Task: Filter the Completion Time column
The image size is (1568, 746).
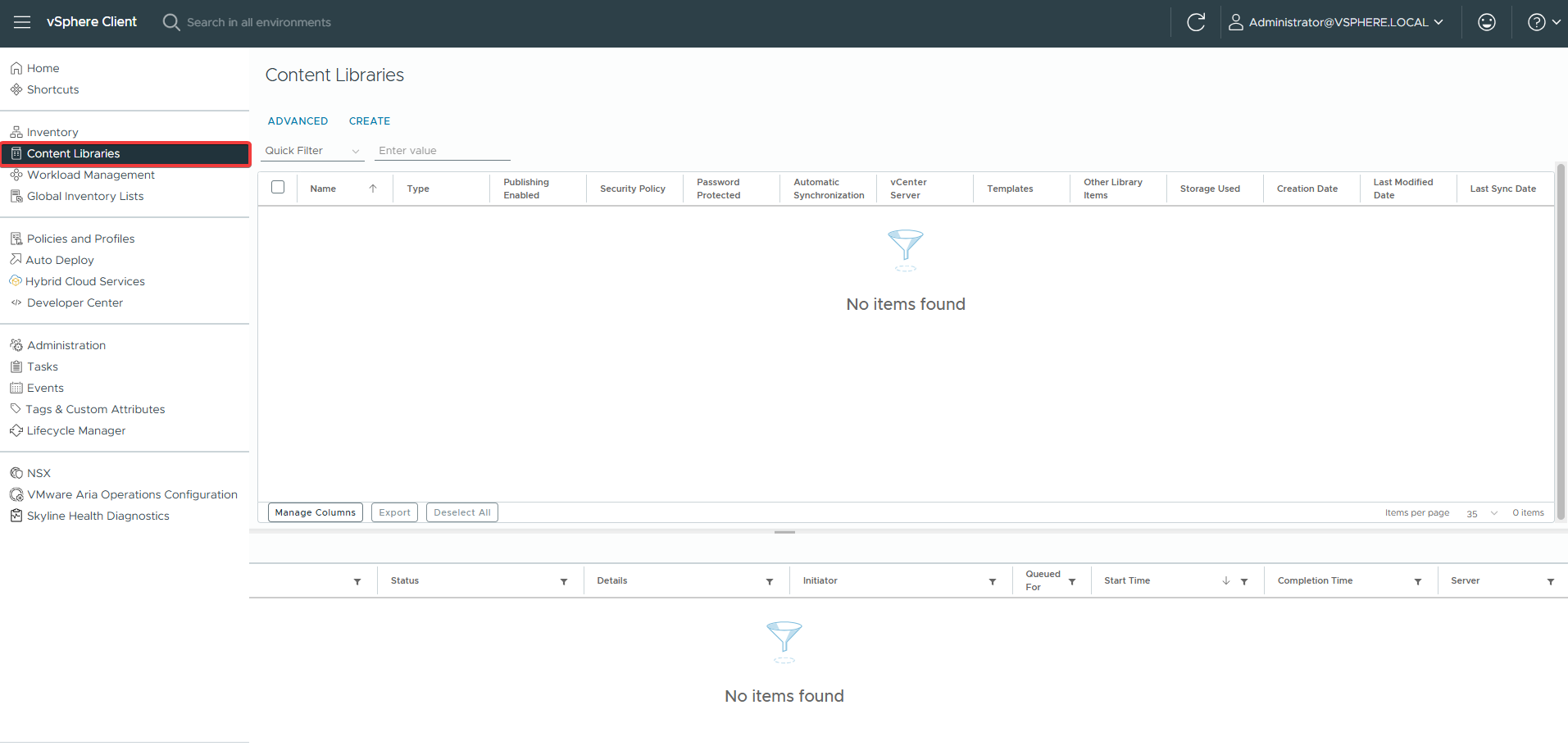Action: click(x=1418, y=581)
